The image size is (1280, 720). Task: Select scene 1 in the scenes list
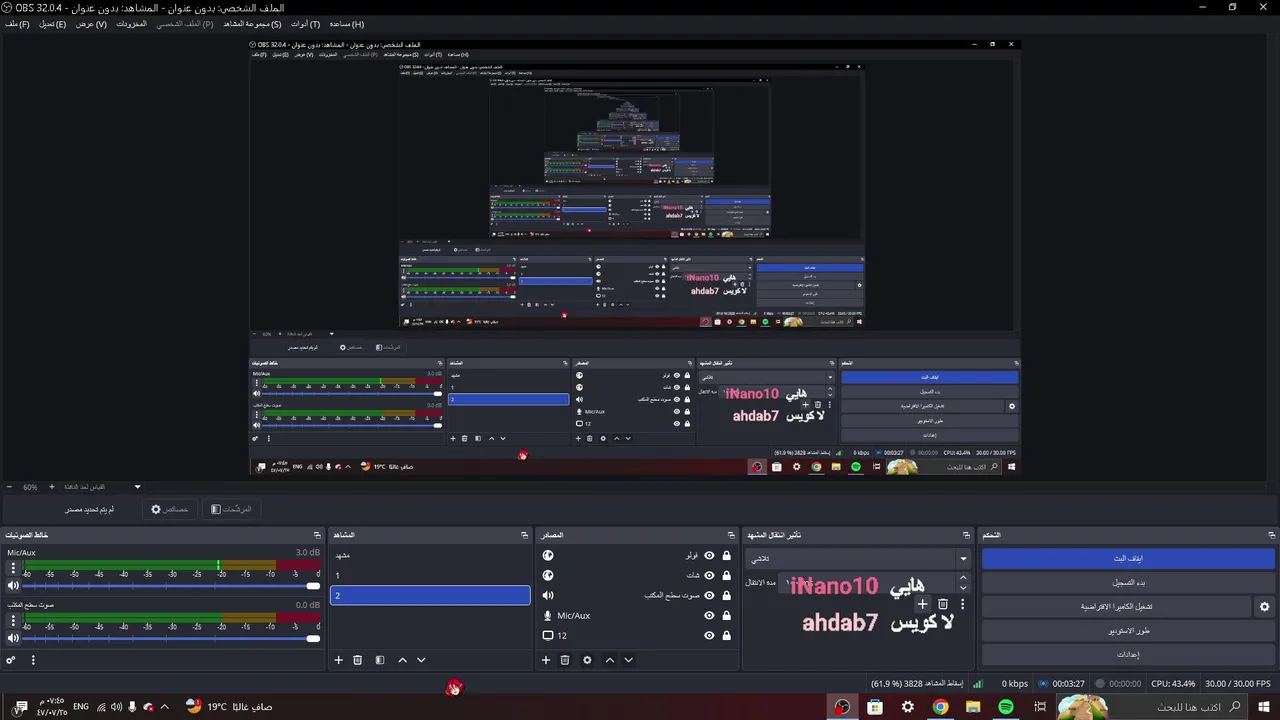point(430,575)
